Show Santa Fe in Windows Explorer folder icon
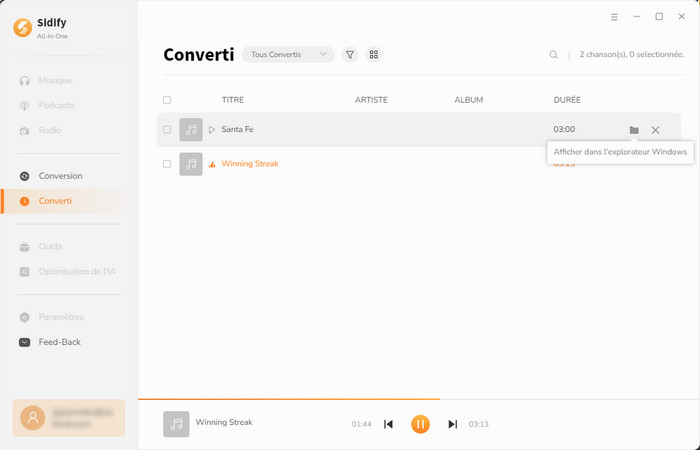700x450 pixels. click(634, 130)
